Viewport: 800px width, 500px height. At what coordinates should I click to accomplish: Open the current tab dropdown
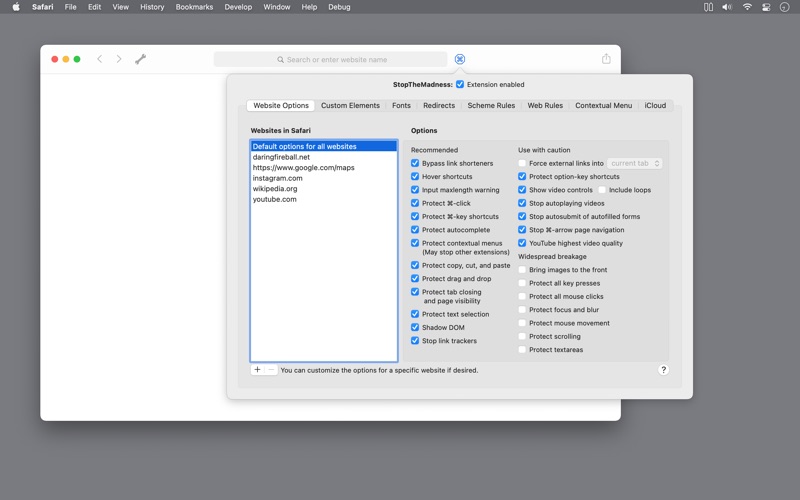point(635,163)
